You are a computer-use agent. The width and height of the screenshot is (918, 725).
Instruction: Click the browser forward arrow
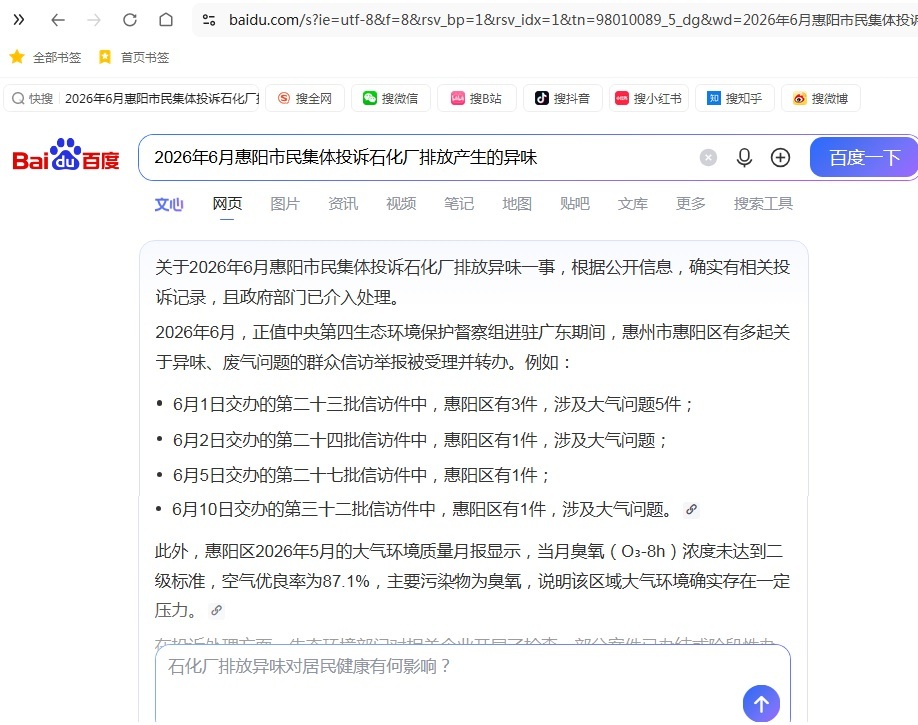94,20
